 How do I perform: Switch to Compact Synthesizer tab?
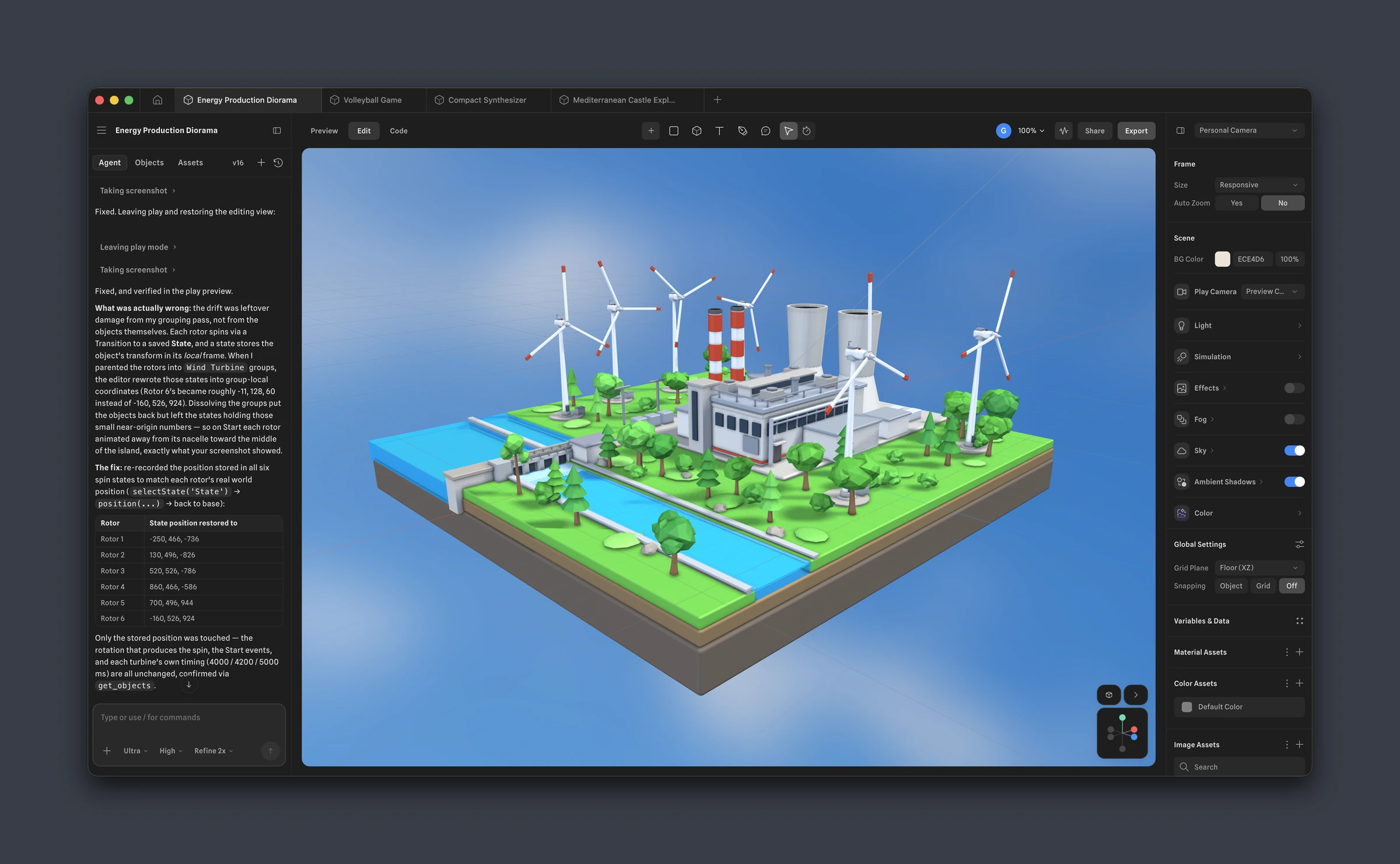point(488,100)
